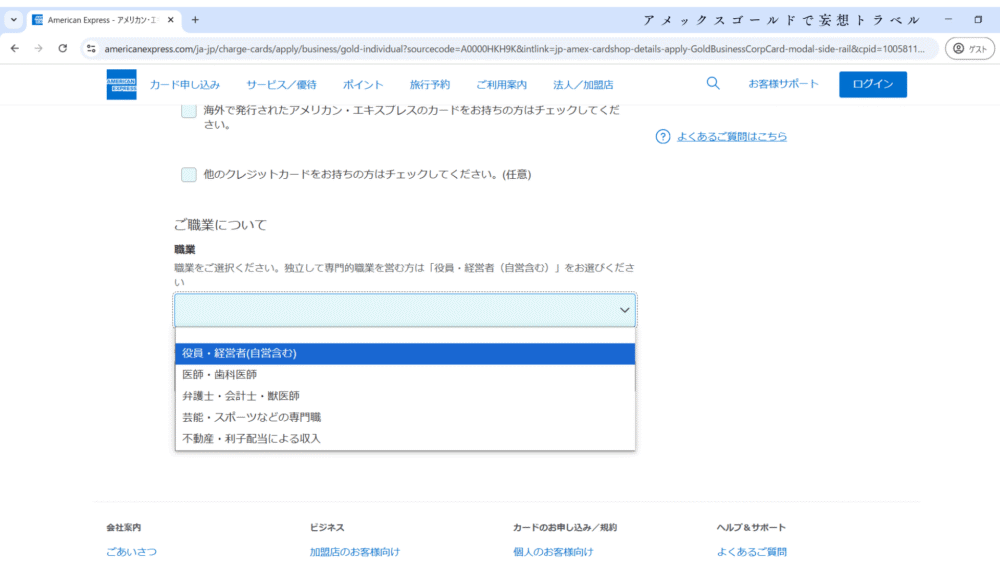Click the address bar URL
Viewport: 1000px width, 563px height.
[x=514, y=48]
